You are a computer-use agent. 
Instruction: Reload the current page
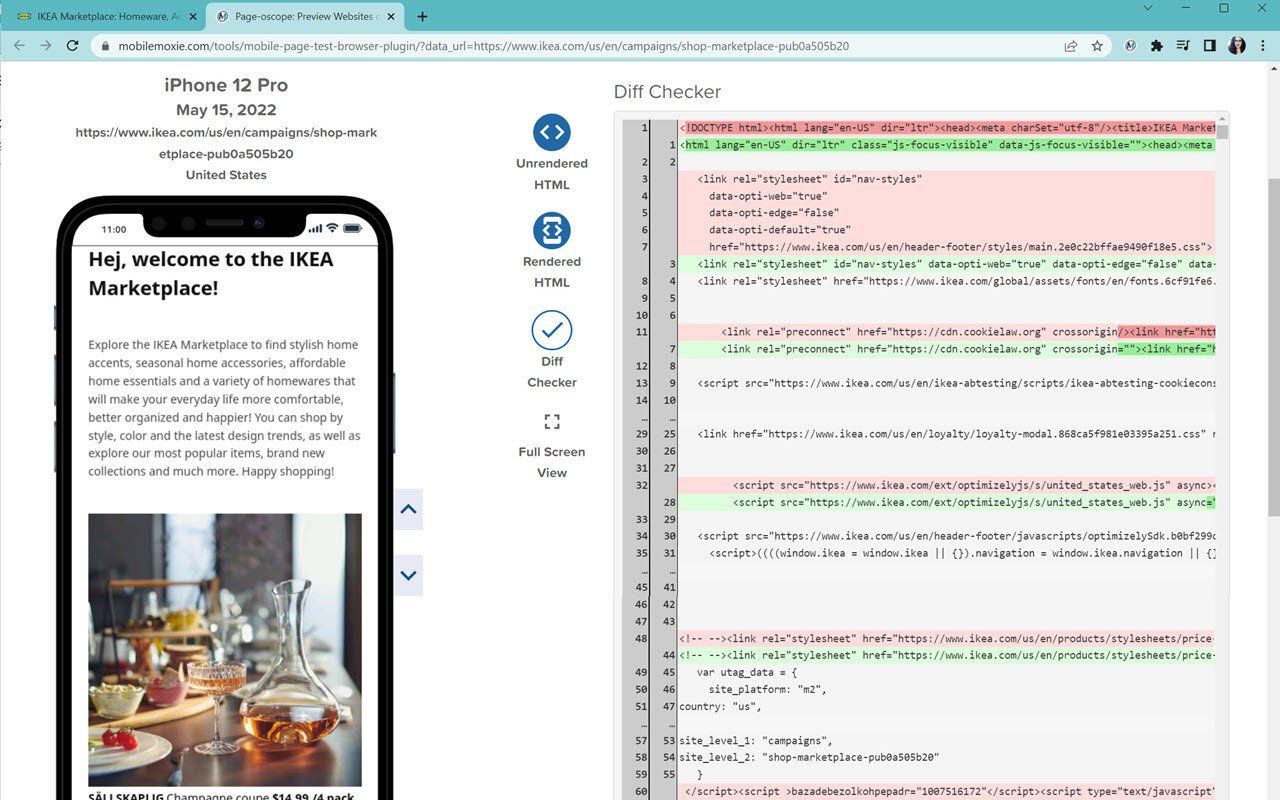[x=71, y=45]
